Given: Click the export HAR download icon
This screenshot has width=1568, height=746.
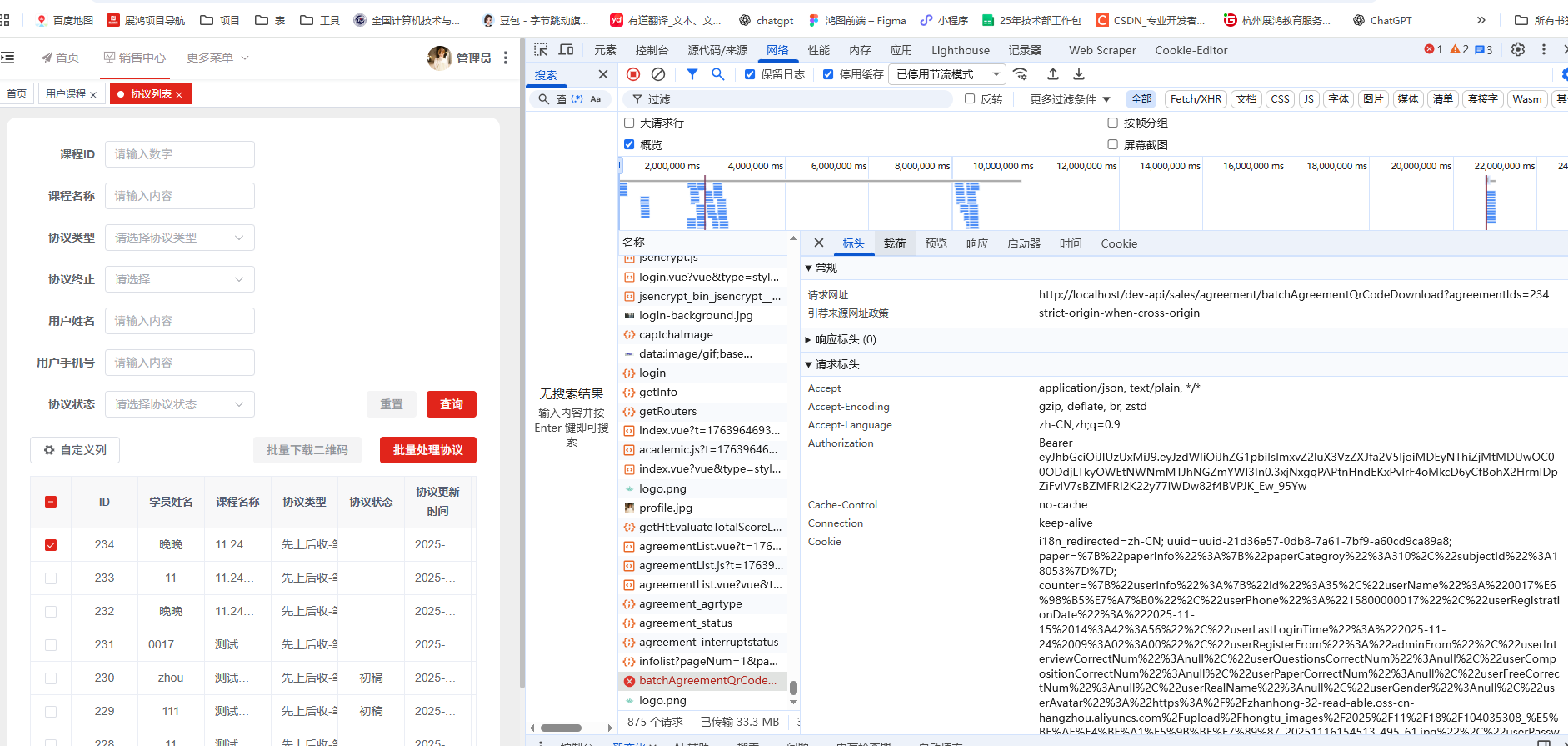Looking at the screenshot, I should click(x=1079, y=74).
